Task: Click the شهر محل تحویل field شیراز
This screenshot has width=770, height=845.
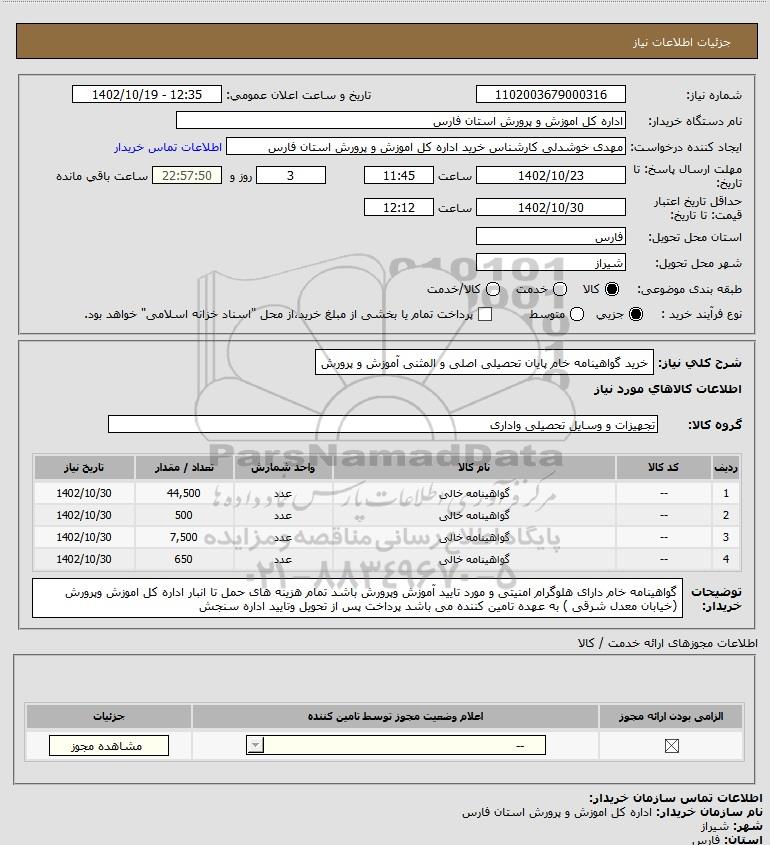Action: click(x=551, y=262)
